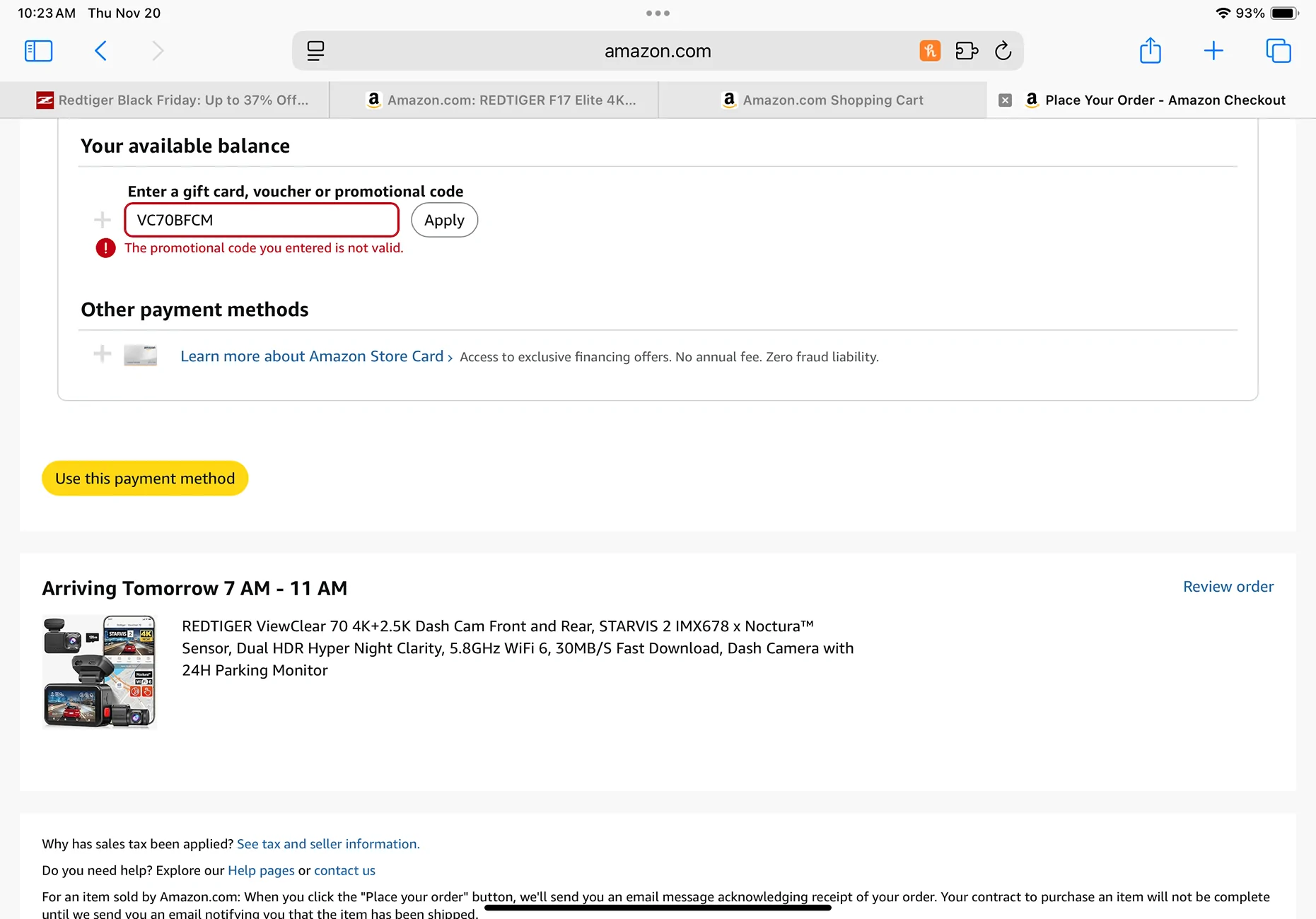Focus the promotional code input field
The width and height of the screenshot is (1316, 919).
[x=262, y=220]
